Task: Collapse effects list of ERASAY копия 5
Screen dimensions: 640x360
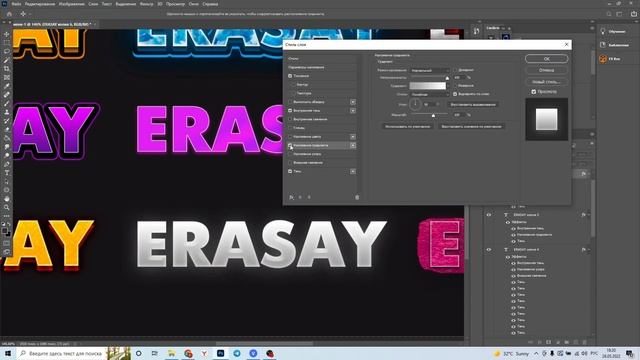Action: 589,215
